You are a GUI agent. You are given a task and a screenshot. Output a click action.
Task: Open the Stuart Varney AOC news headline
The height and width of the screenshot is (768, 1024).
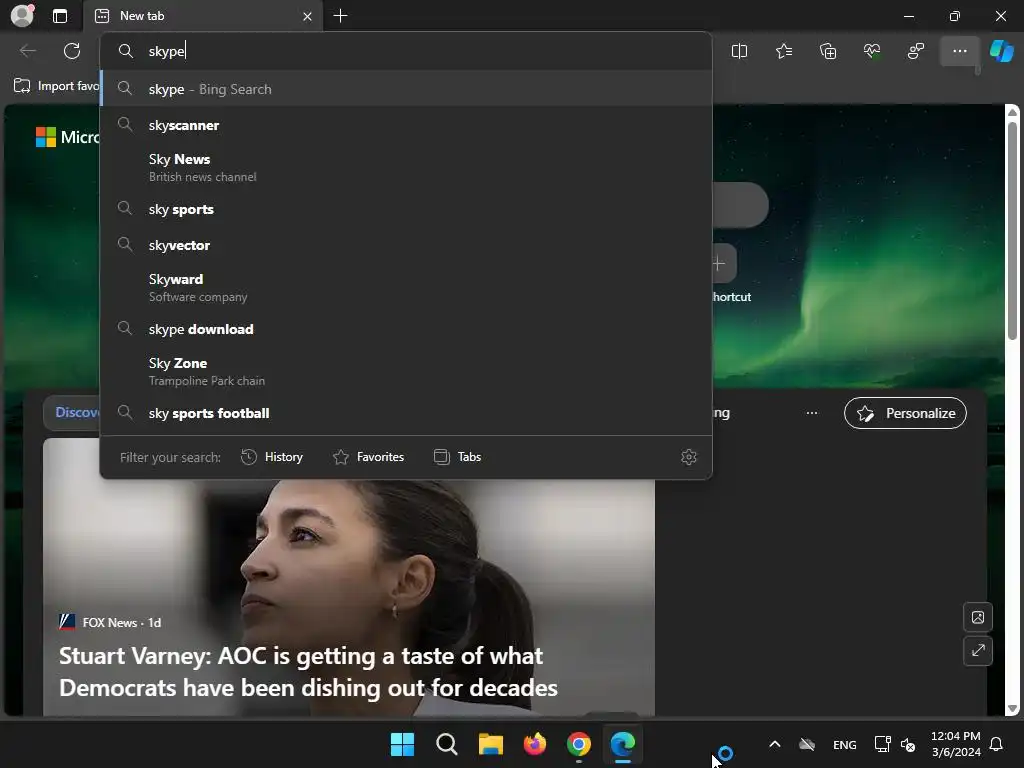click(x=308, y=671)
